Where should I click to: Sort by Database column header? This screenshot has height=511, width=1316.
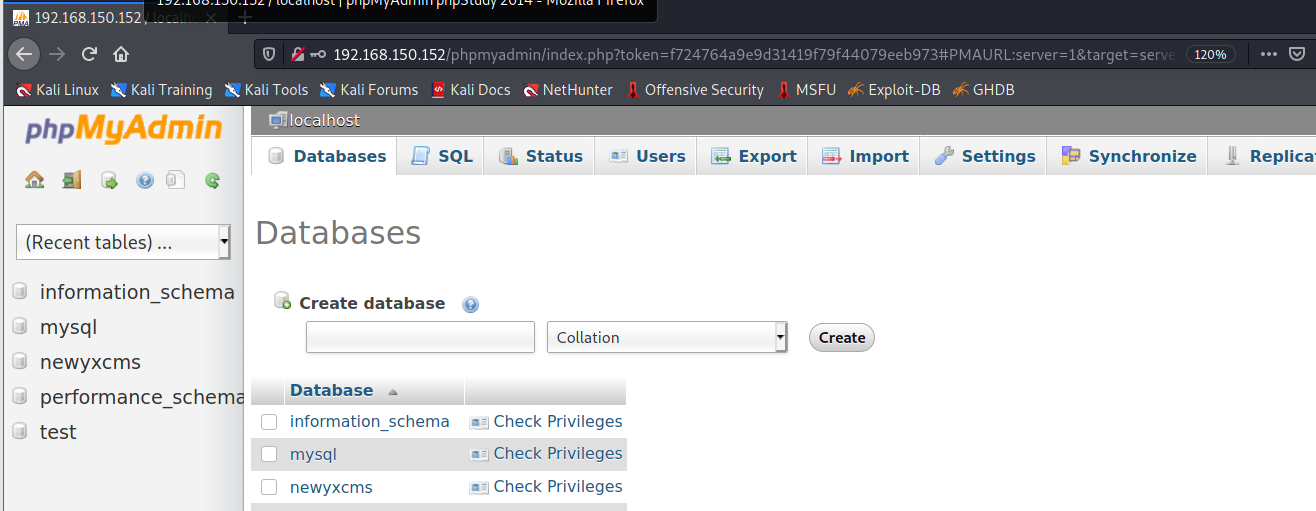point(332,391)
